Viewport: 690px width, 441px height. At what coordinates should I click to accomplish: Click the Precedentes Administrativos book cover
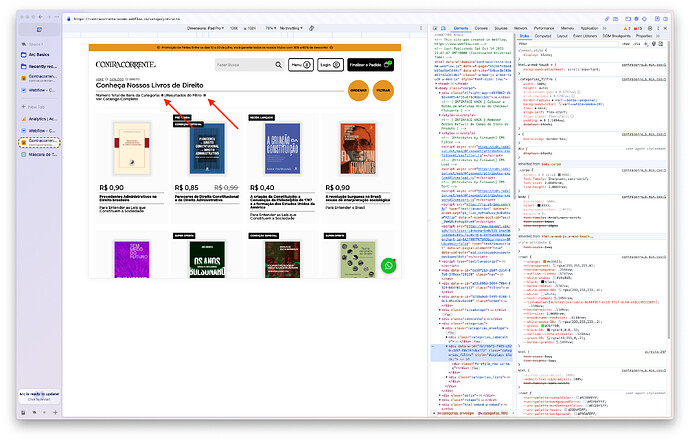pos(132,148)
